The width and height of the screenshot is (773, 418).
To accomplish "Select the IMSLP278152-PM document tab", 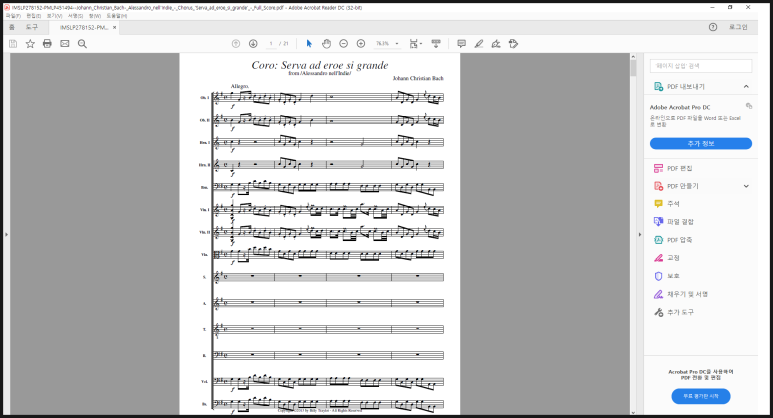I will (84, 28).
